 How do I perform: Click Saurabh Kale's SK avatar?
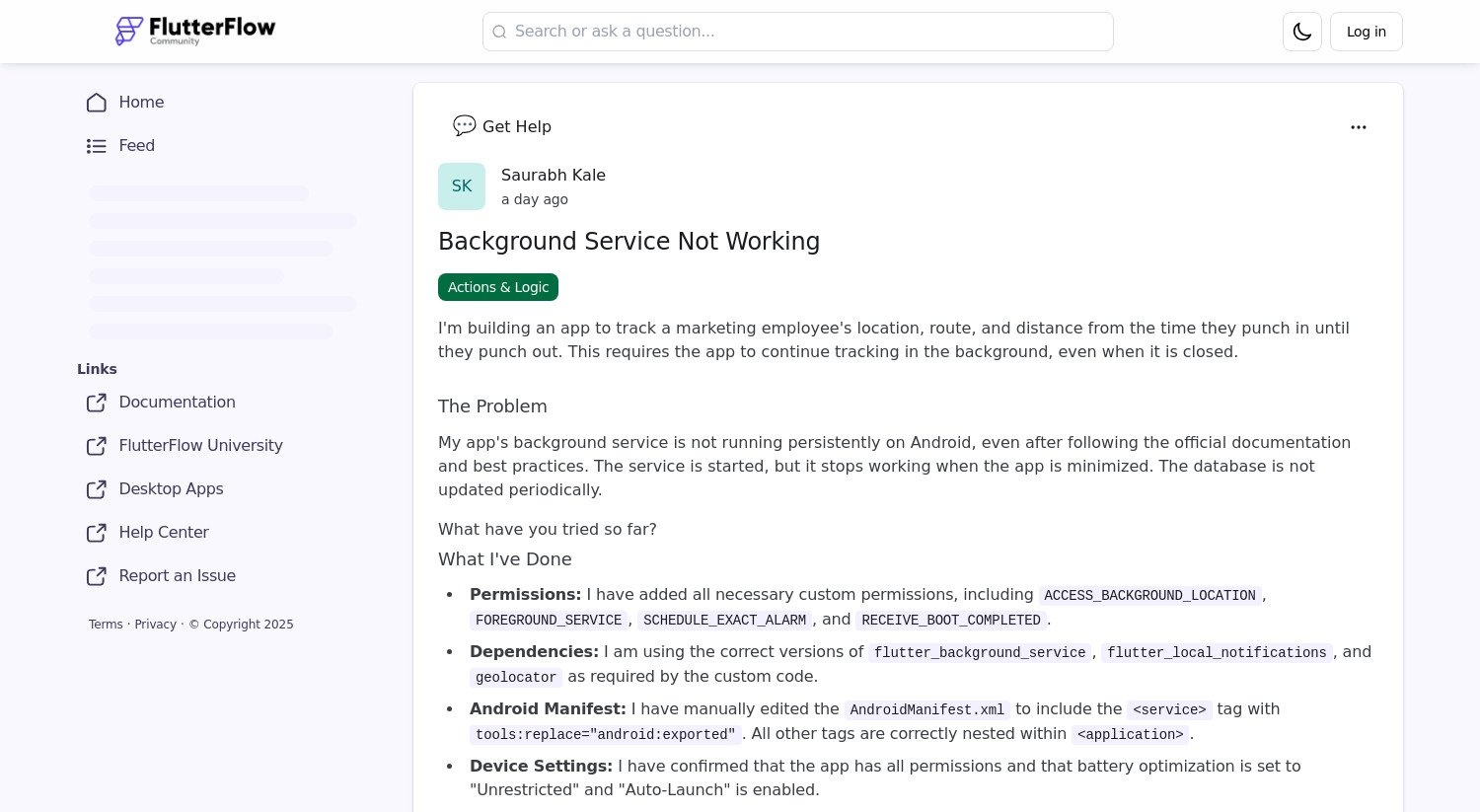click(462, 186)
